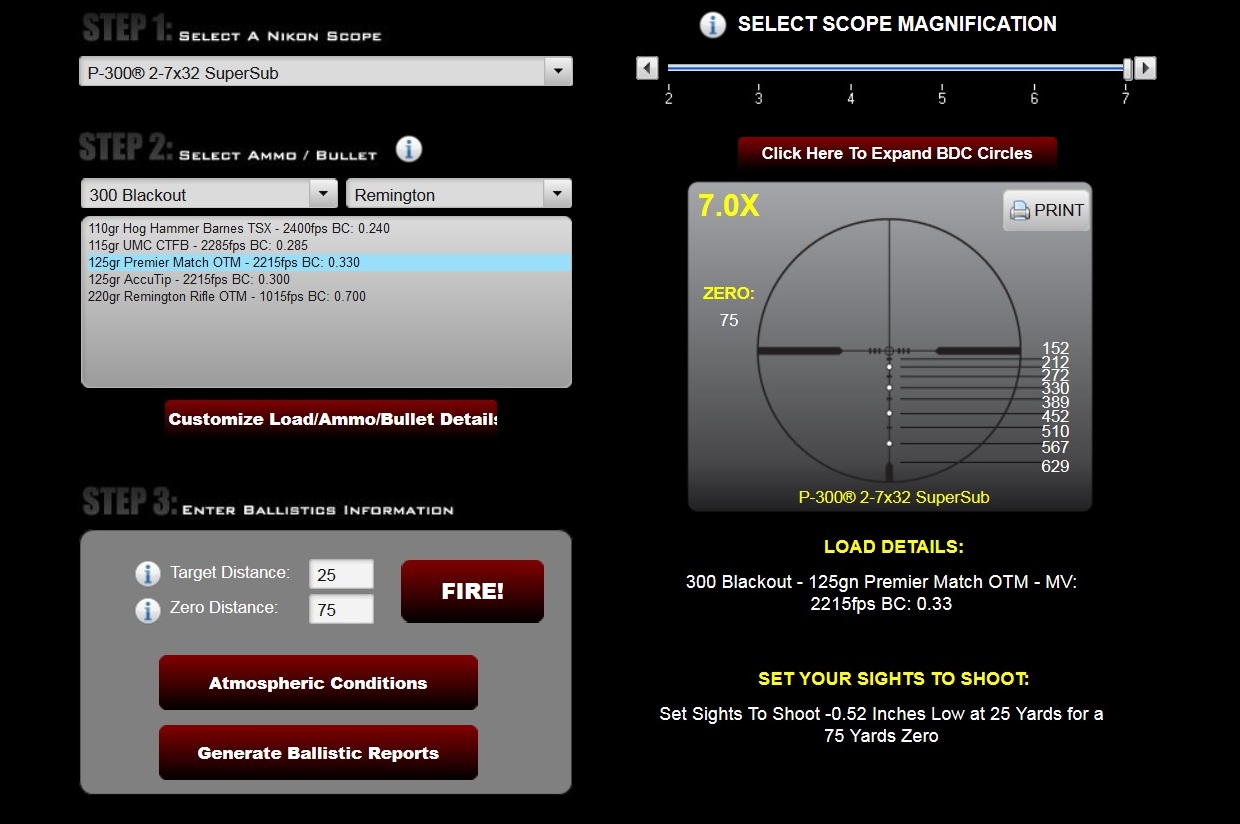Click the Target Distance info icon

point(148,574)
